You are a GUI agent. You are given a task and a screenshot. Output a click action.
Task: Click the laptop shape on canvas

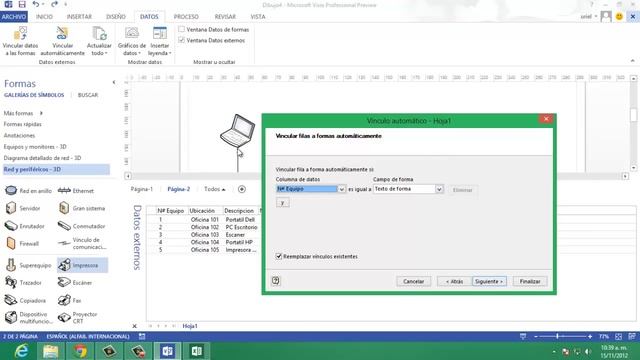point(238,131)
